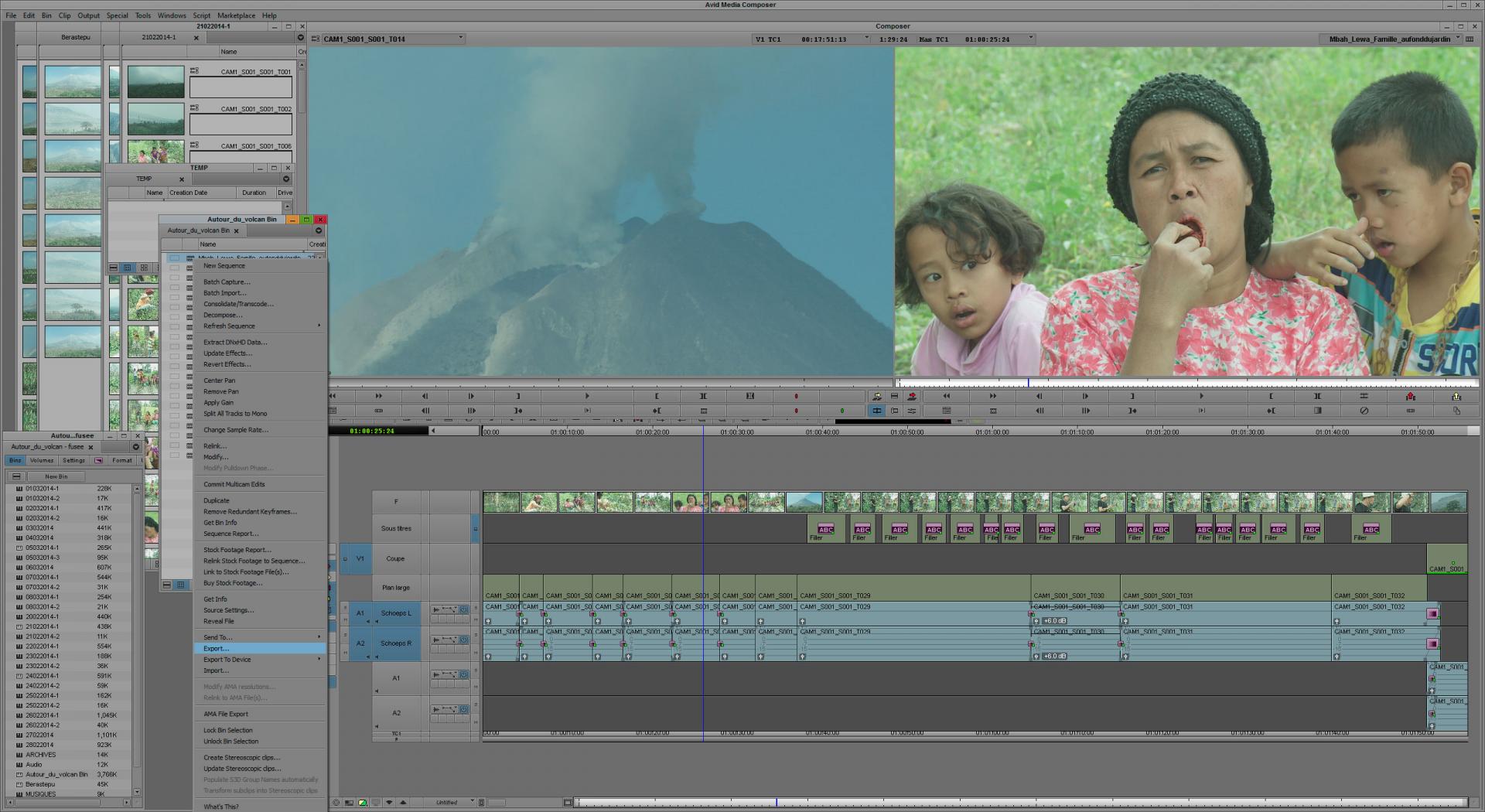
Task: Click timeline horizontal scroll bar at bottom
Action: (x=1019, y=803)
